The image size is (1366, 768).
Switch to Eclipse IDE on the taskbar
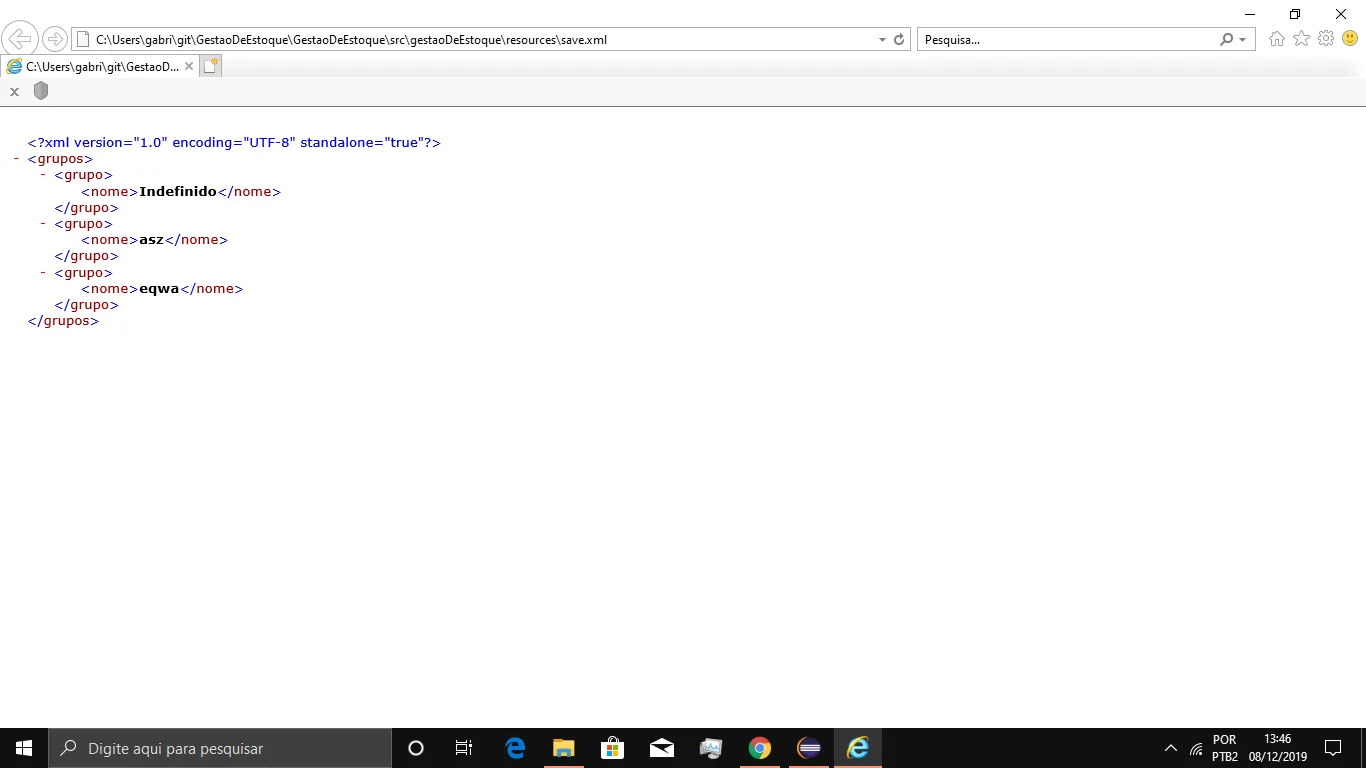pyautogui.click(x=809, y=748)
